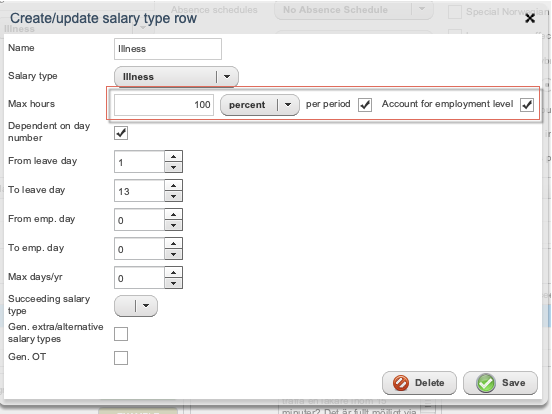Toggle Account for employment level checkbox
This screenshot has height=414, width=552.
[527, 105]
